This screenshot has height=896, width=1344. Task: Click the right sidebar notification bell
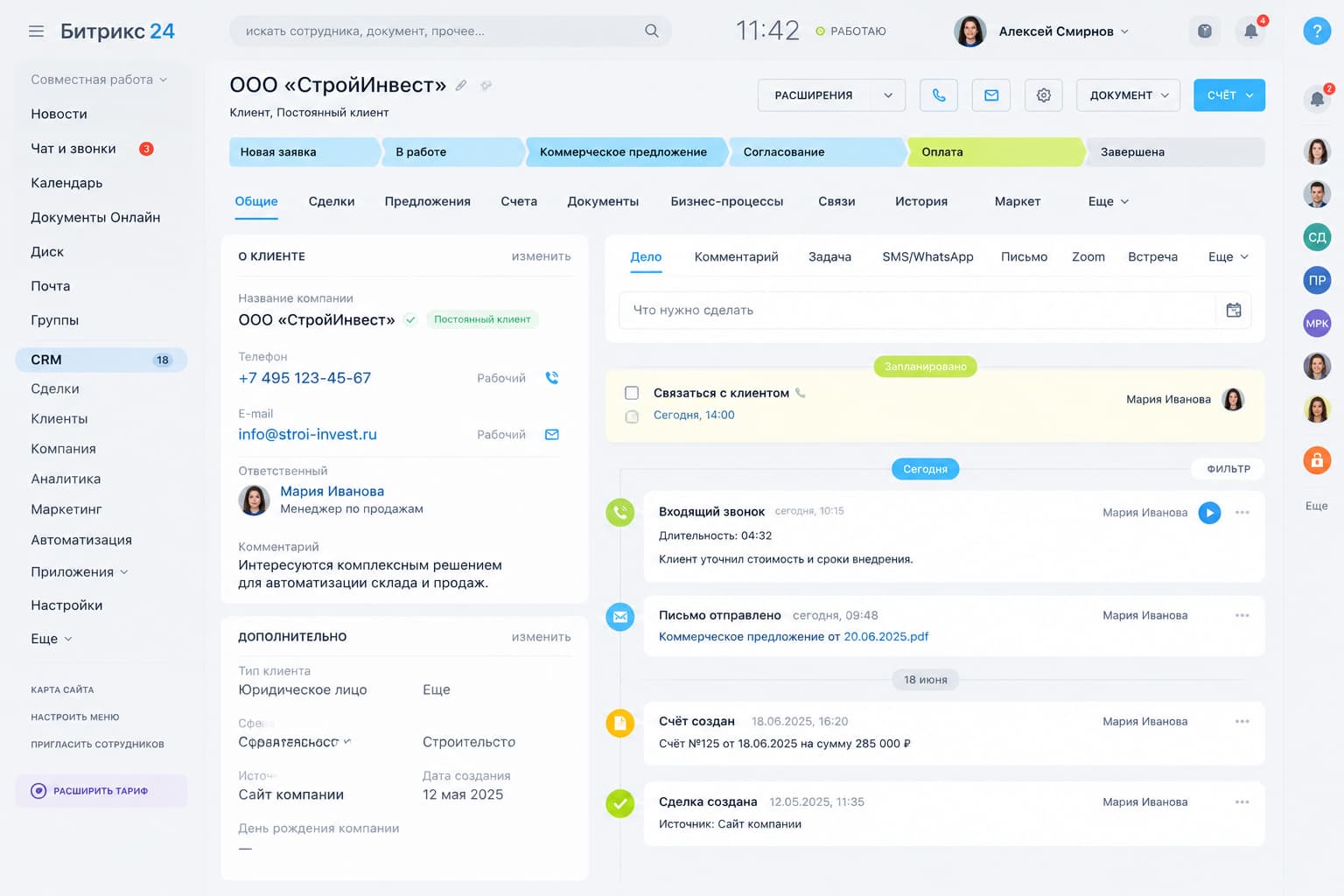coord(1317,99)
